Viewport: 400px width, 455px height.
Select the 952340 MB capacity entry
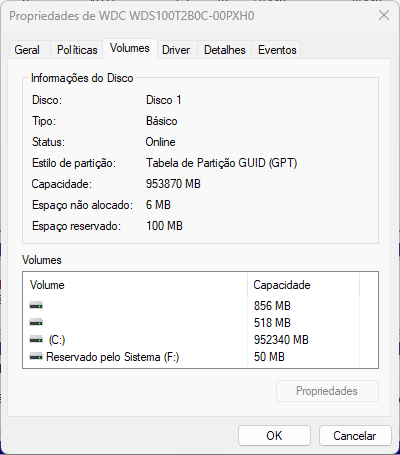point(281,340)
